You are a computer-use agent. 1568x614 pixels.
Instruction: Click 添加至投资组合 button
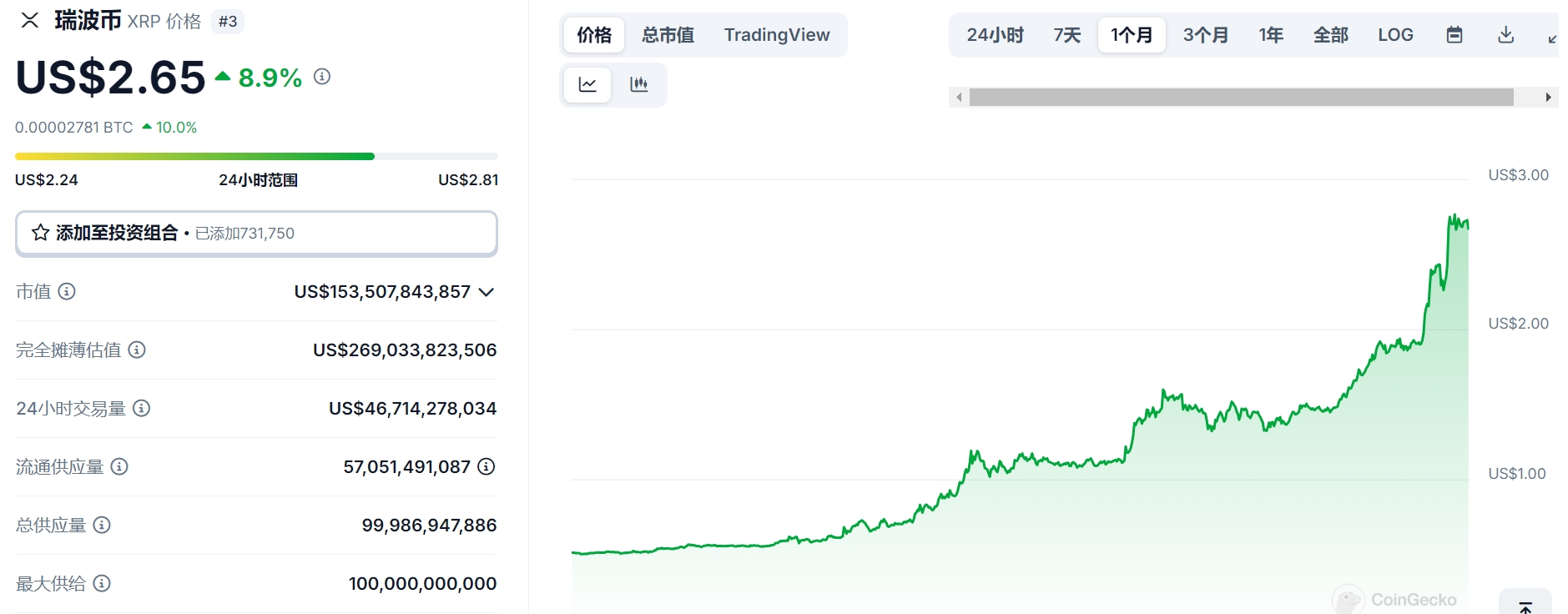pos(256,234)
